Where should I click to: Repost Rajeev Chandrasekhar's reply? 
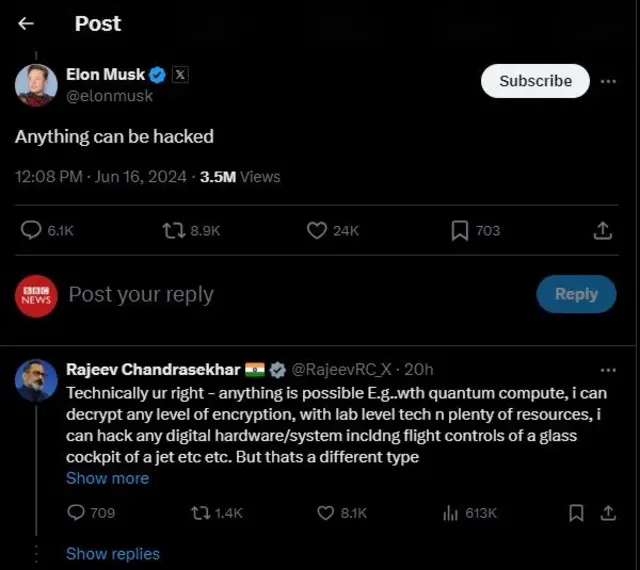tap(200, 512)
